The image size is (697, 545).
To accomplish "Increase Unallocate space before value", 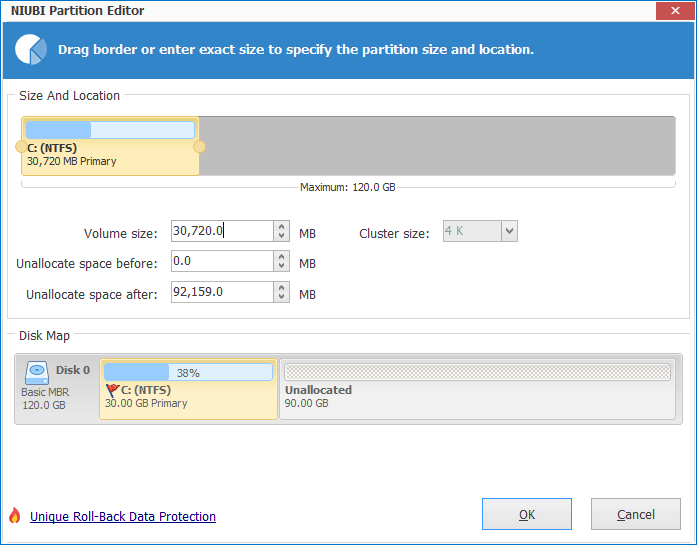I will [x=281, y=256].
